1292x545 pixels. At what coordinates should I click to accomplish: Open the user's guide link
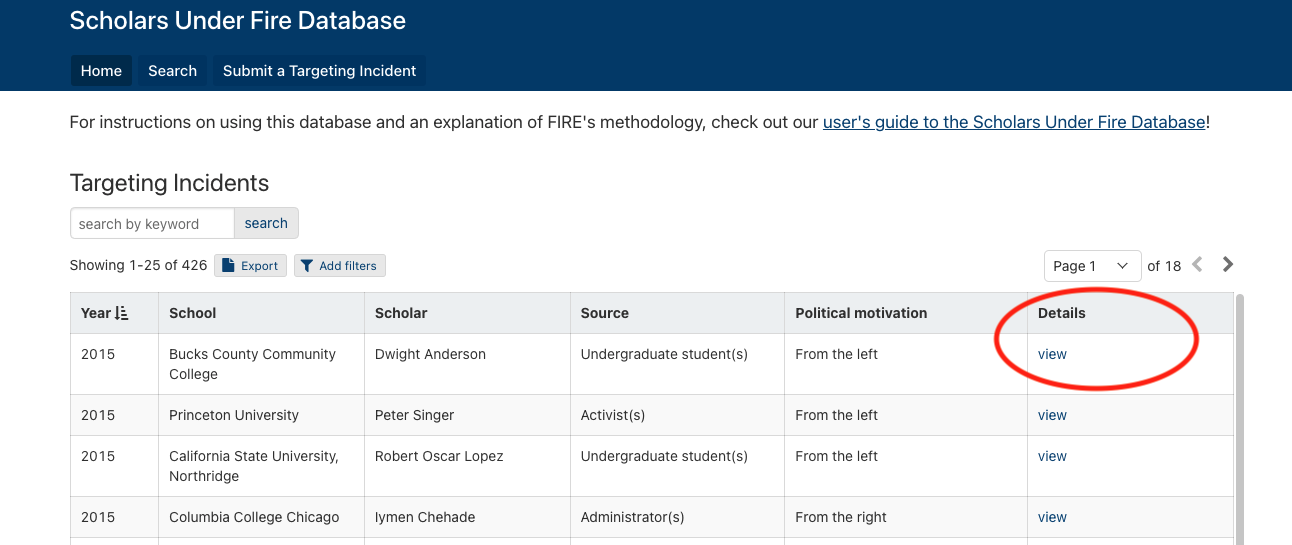(x=1013, y=122)
